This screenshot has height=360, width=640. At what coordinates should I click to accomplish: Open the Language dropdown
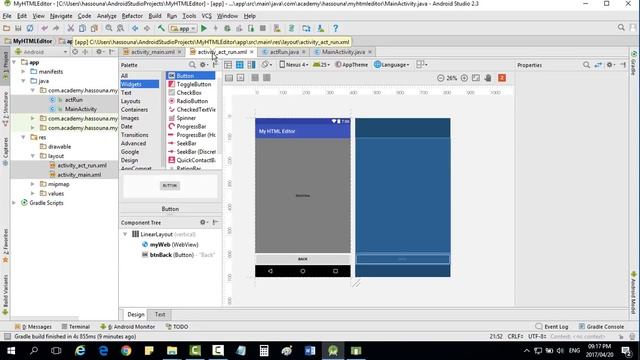[392, 64]
